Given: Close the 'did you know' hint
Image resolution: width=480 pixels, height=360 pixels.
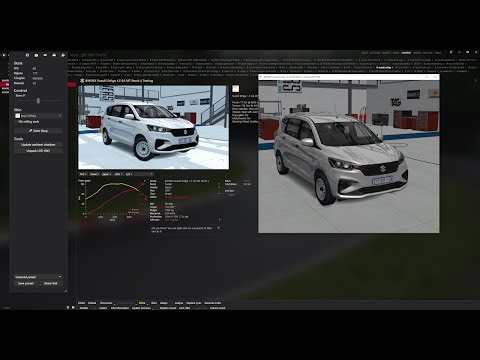Looking at the screenshot, I should pyautogui.click(x=218, y=228).
